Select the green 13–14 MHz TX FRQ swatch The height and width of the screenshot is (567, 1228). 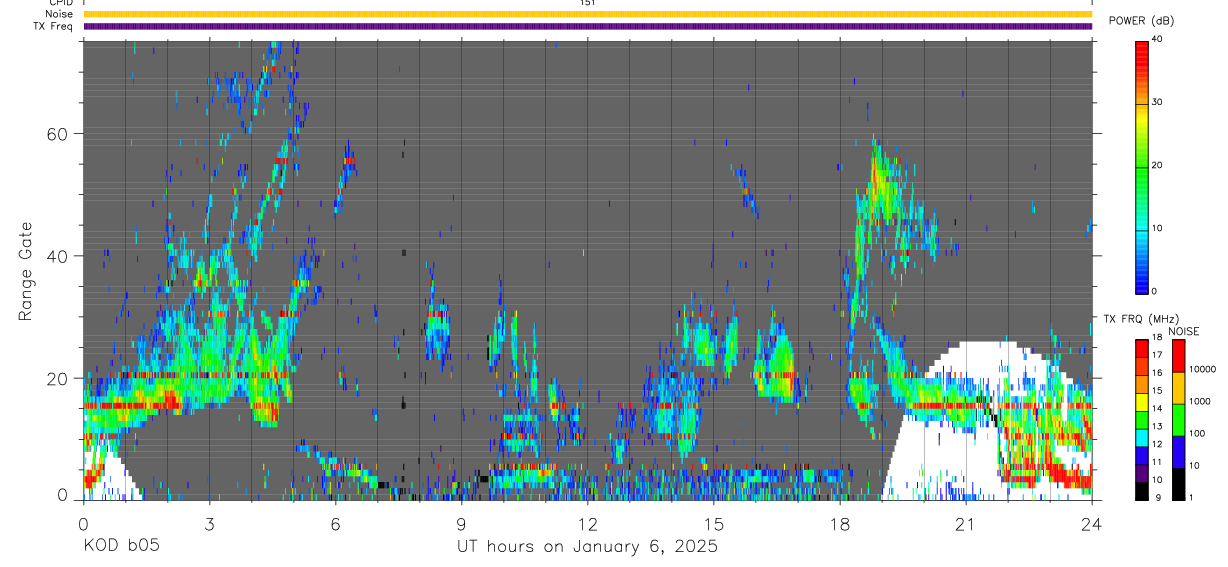point(1142,420)
